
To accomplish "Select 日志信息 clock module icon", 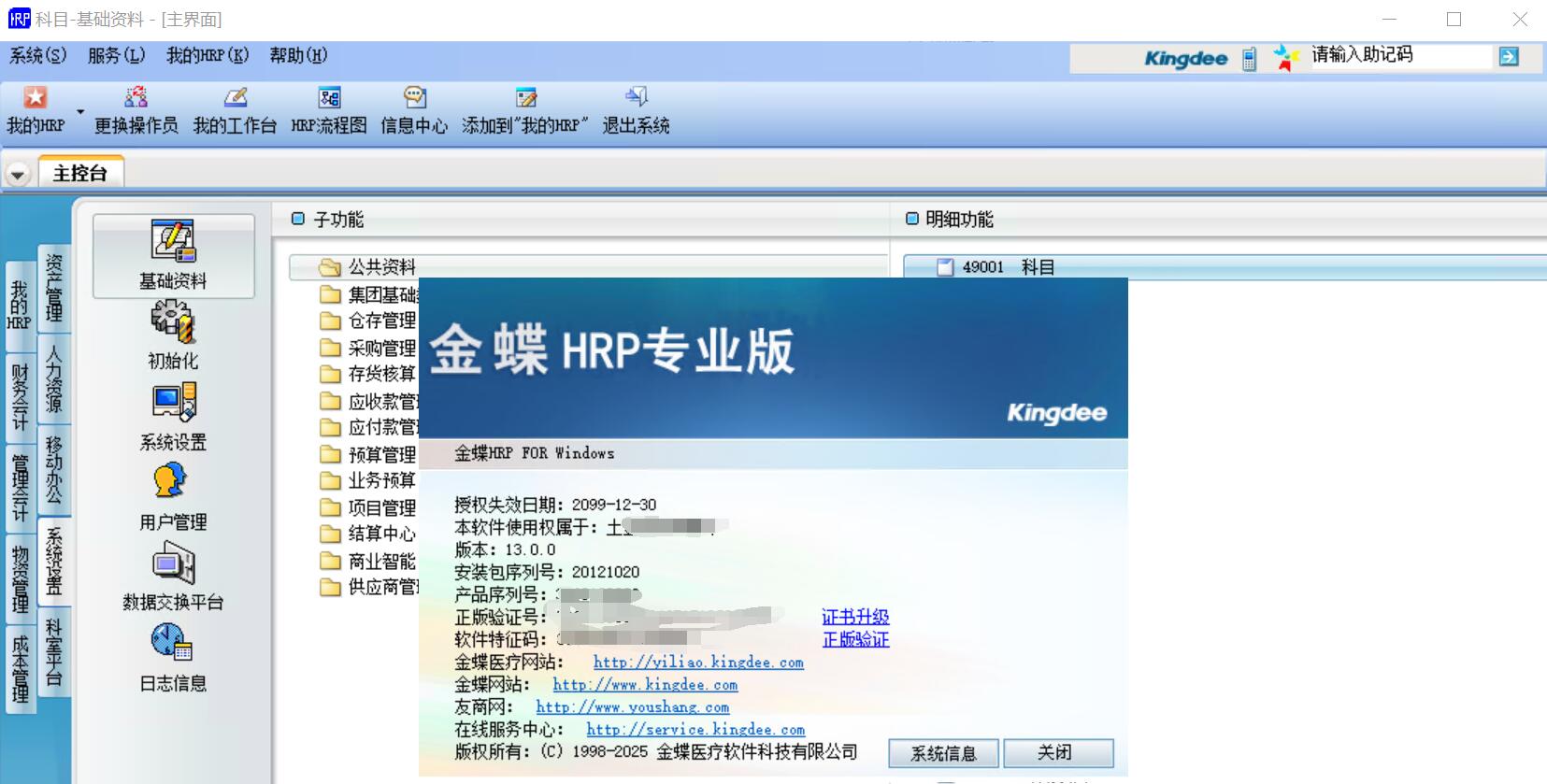I will tap(171, 643).
